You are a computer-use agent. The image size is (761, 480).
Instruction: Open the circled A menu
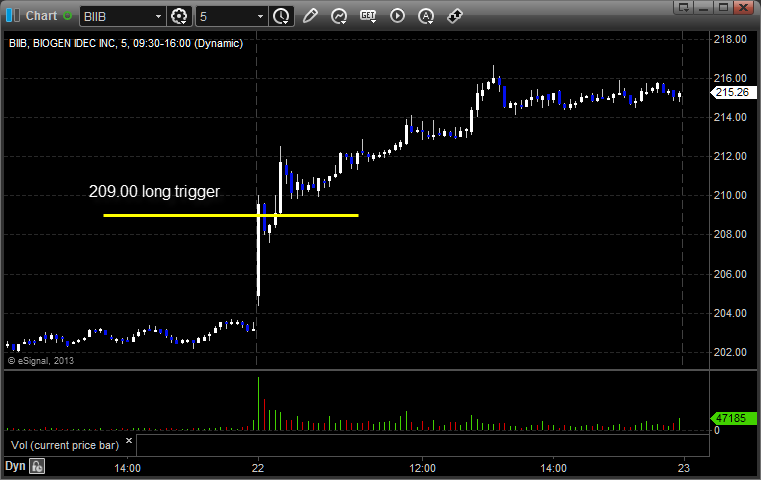tap(426, 17)
